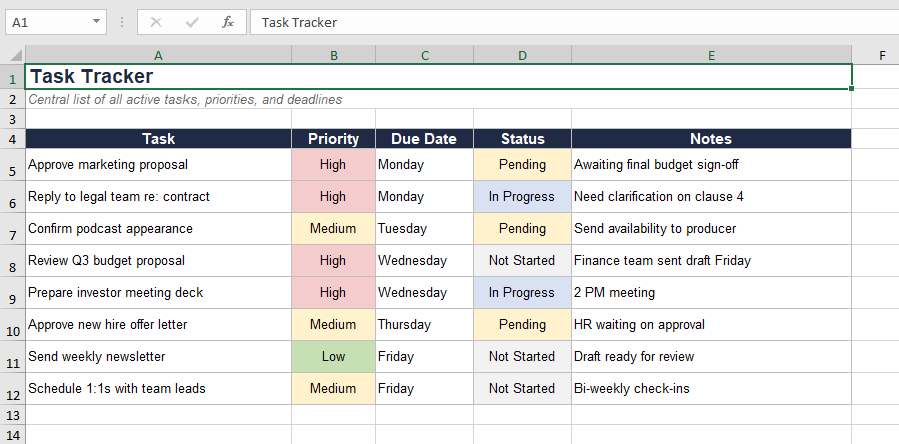The image size is (899, 444).
Task: Select the Reply to legal team cell
Action: pos(158,197)
